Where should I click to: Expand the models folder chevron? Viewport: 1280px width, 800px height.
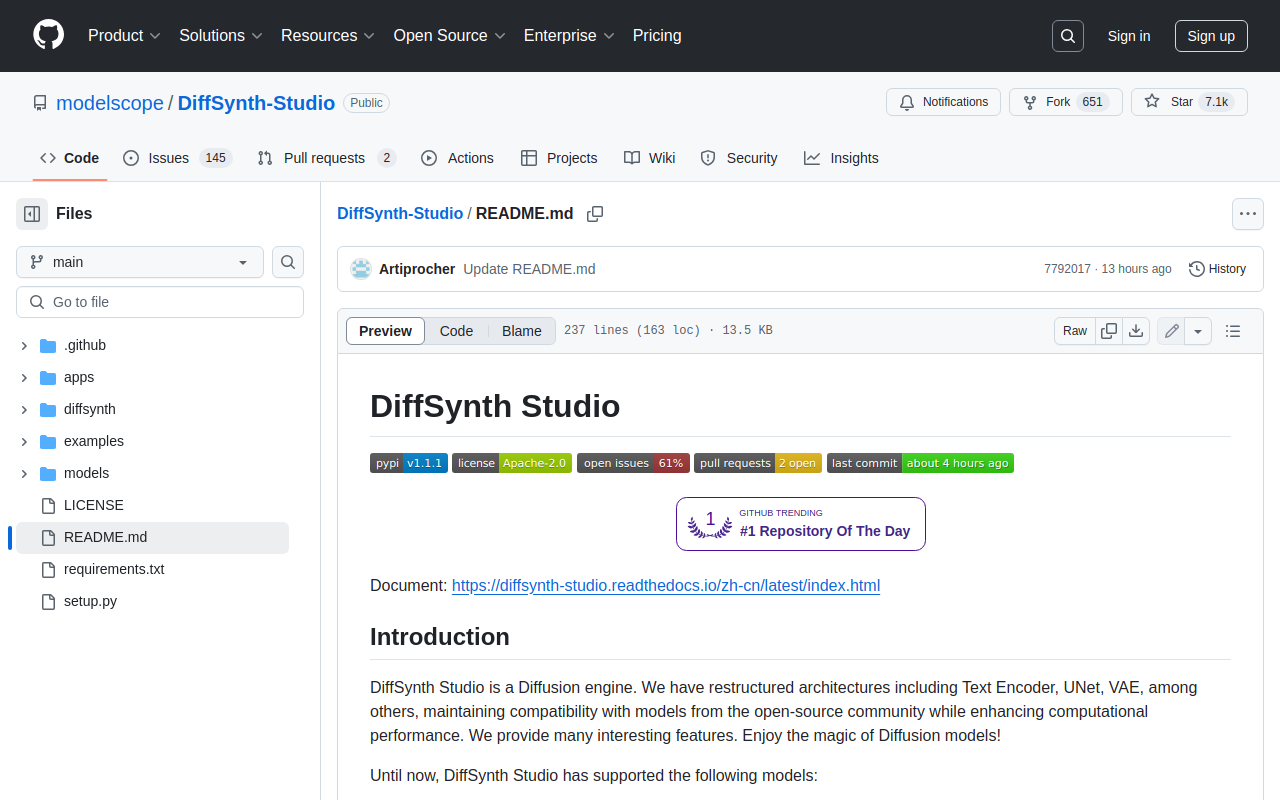[24, 473]
